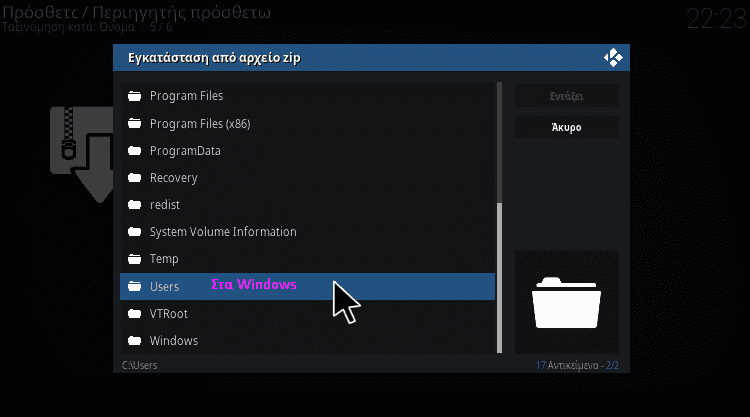This screenshot has width=750, height=417.
Task: Click the Kodi logo in the dialog header
Action: click(x=613, y=58)
